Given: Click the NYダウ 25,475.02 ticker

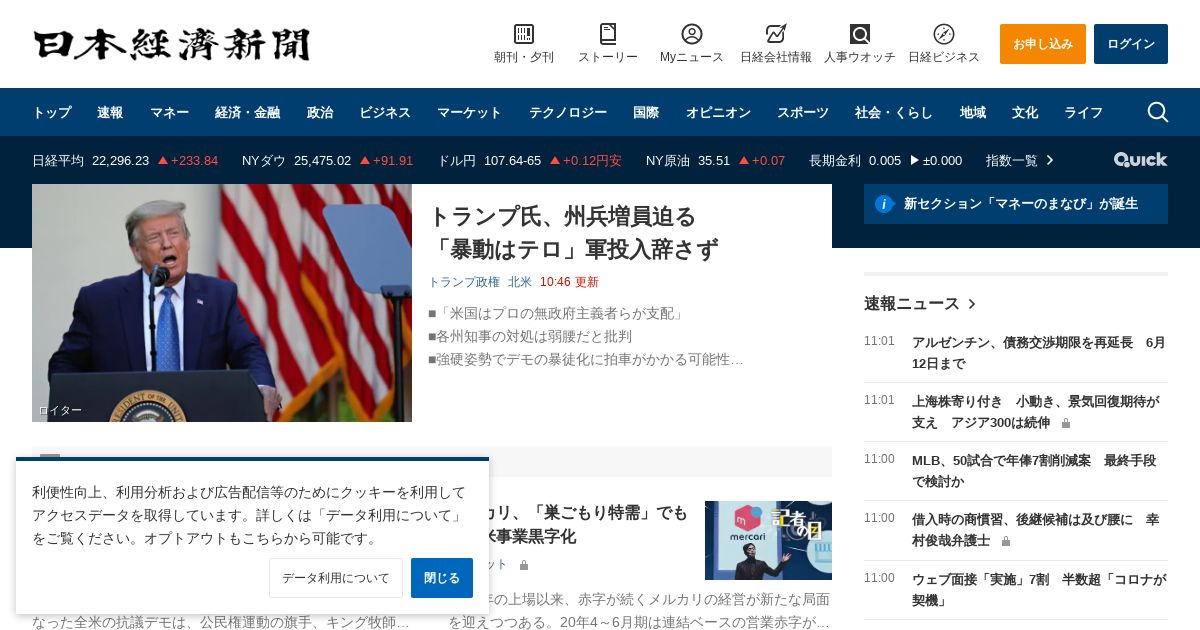Looking at the screenshot, I should [327, 160].
